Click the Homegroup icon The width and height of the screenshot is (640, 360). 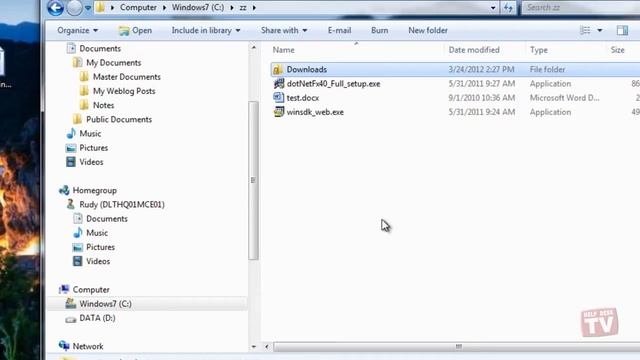pos(64,190)
